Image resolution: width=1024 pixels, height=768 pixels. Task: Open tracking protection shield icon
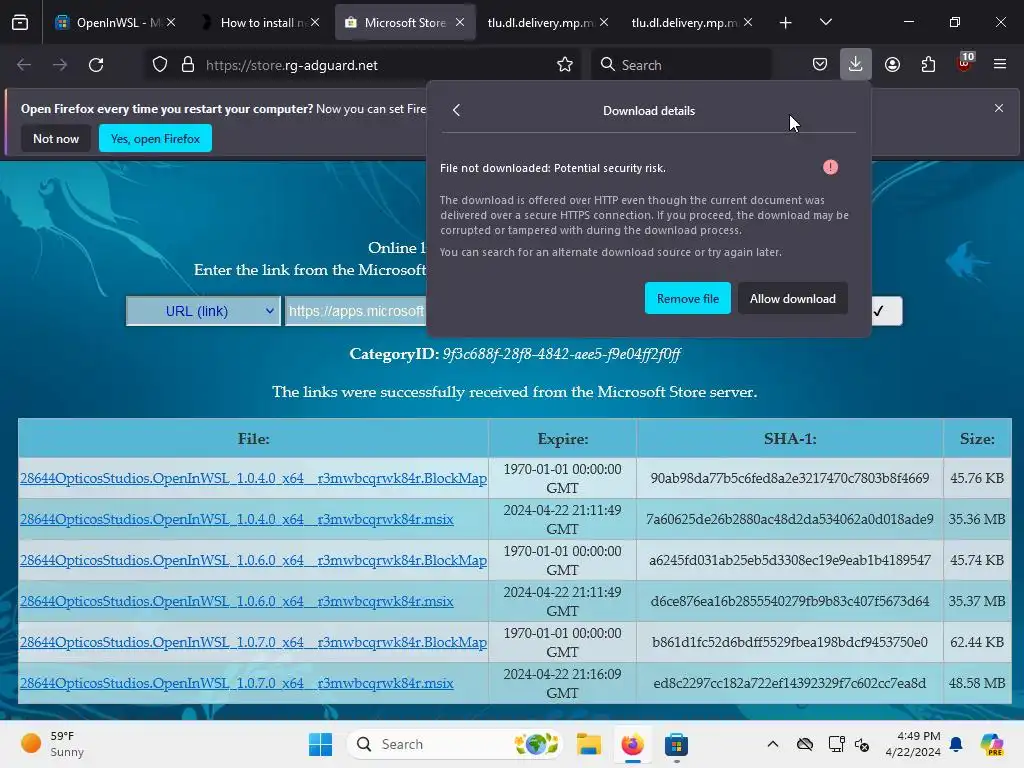point(160,65)
